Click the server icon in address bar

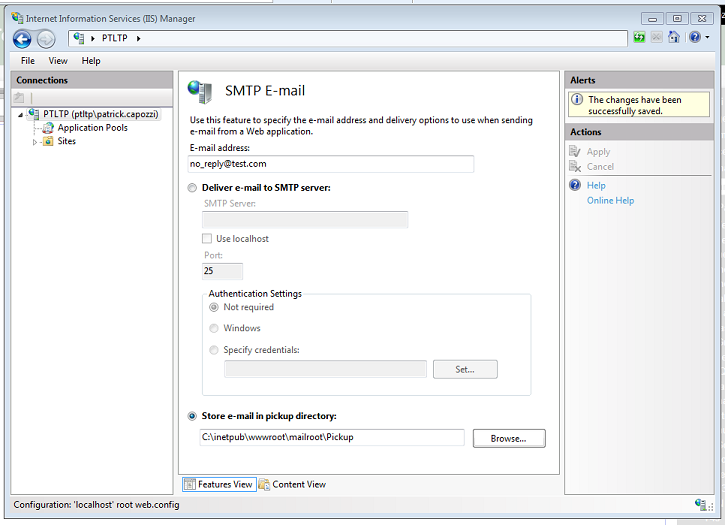click(x=79, y=38)
